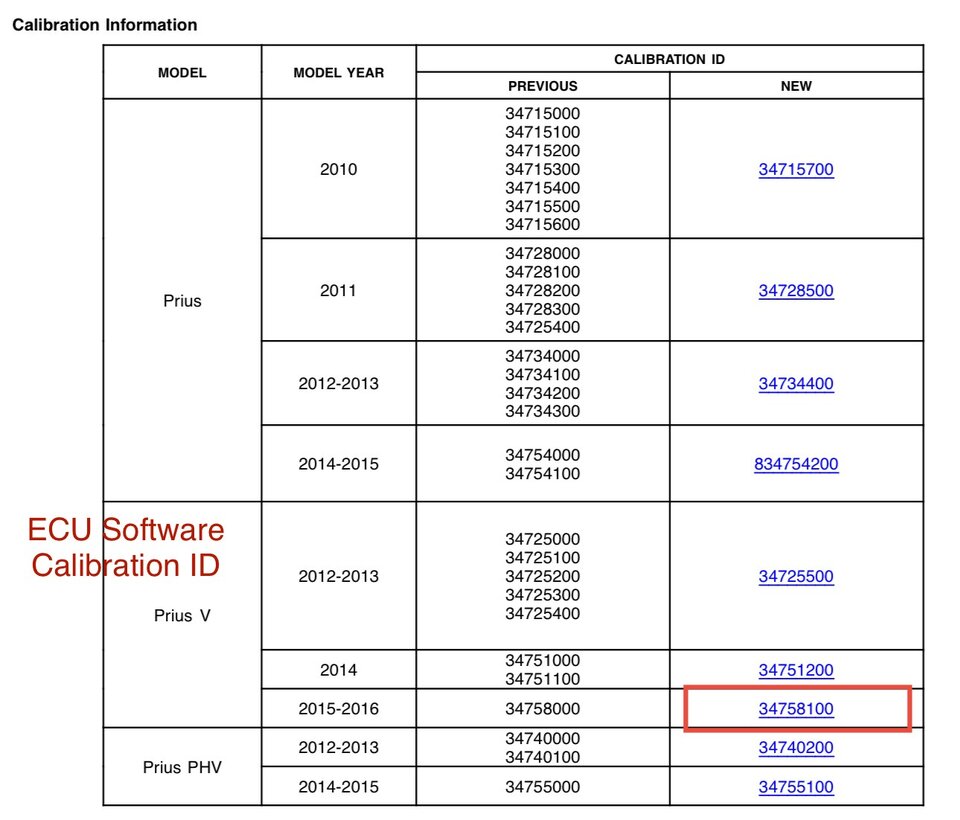This screenshot has height=820, width=960.
Task: Select the 2010 model year cell
Action: [339, 169]
